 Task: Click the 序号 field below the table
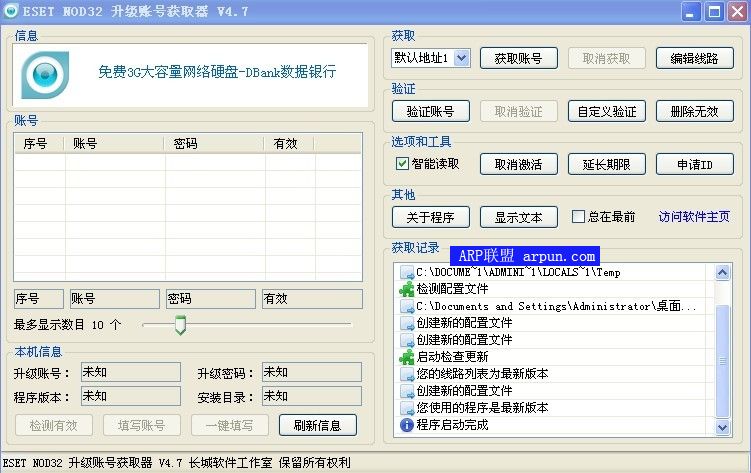click(x=39, y=299)
